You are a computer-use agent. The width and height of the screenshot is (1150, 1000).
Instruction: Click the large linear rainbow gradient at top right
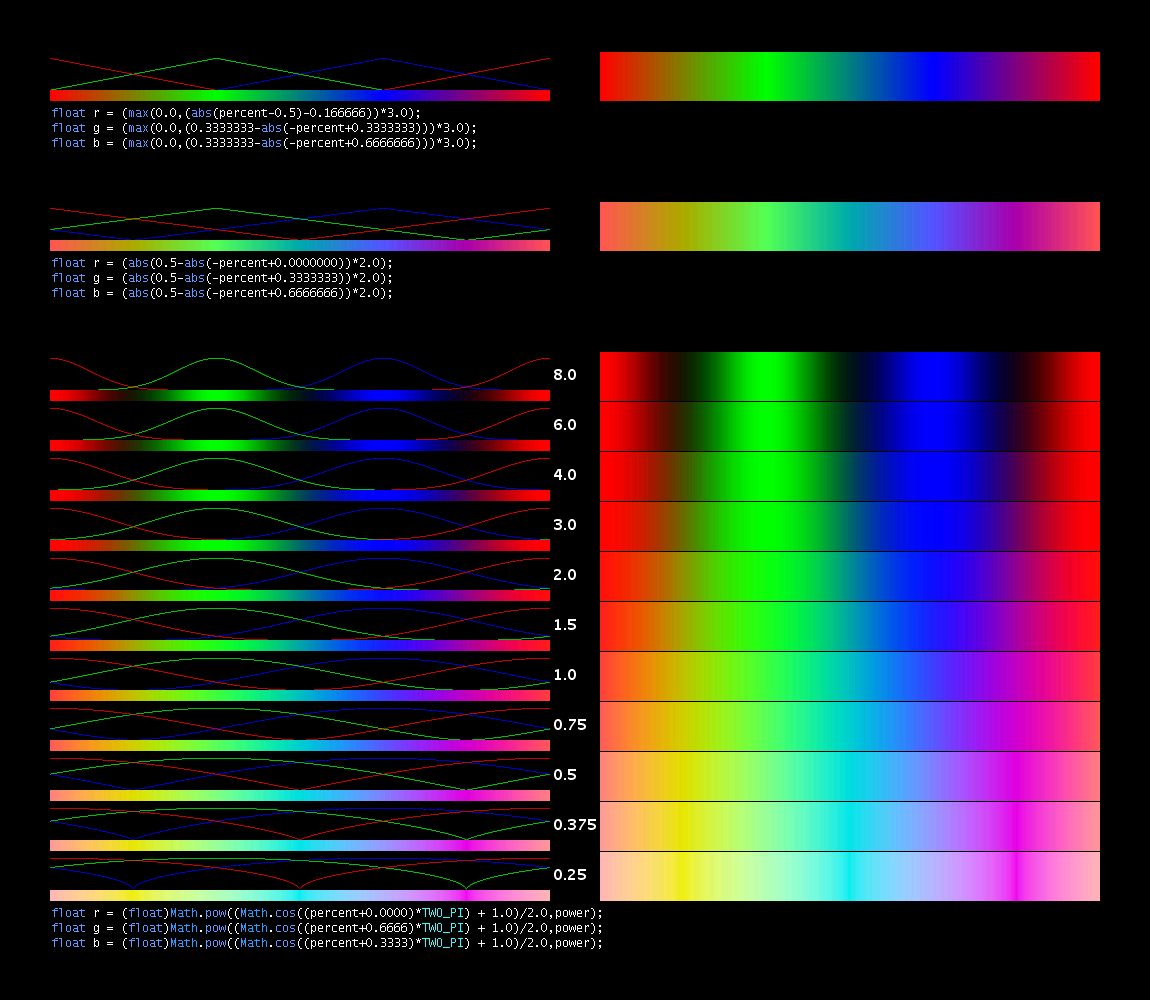849,77
